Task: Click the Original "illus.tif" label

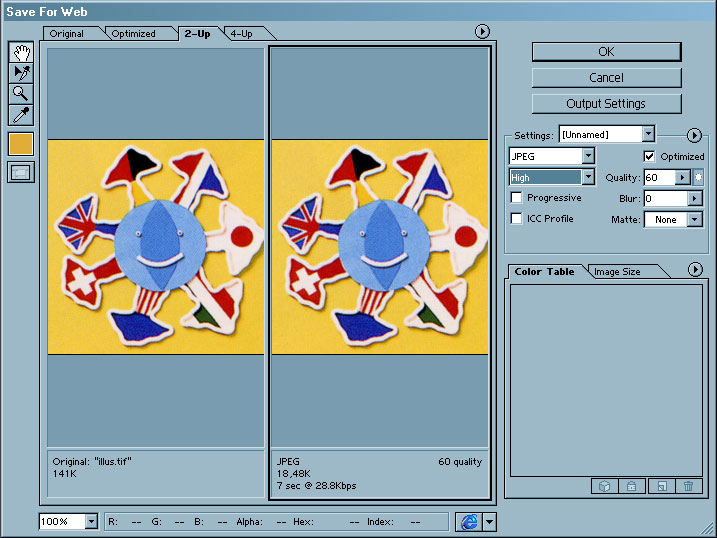Action: click(92, 461)
